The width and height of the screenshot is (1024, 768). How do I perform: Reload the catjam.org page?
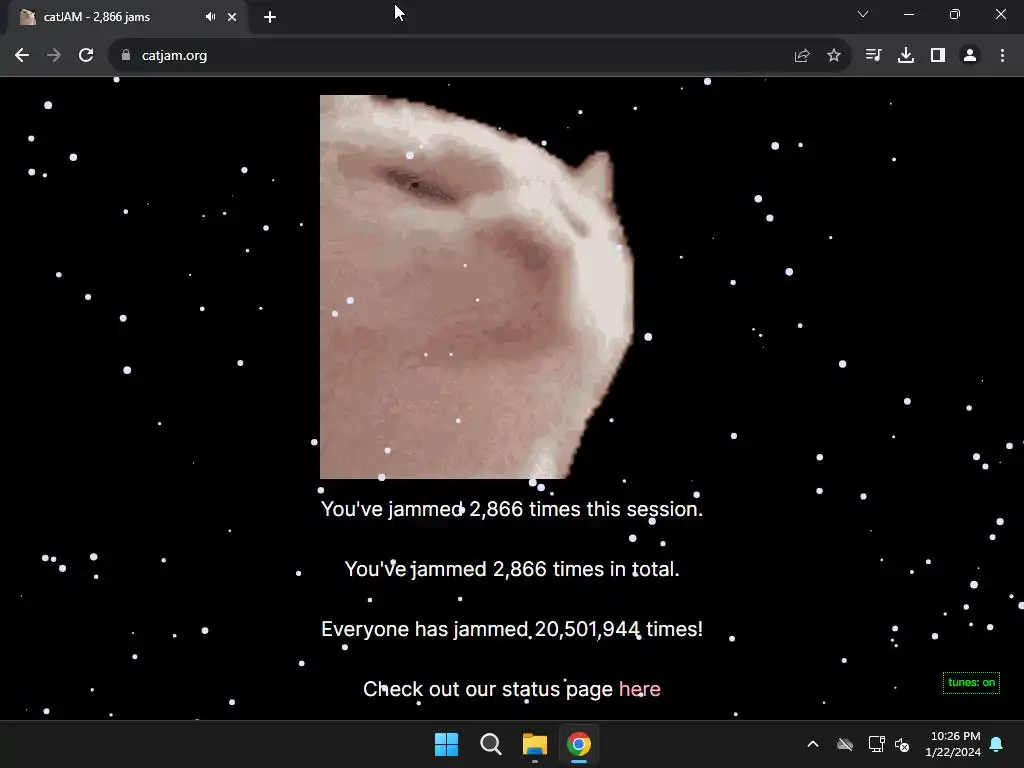coord(86,56)
